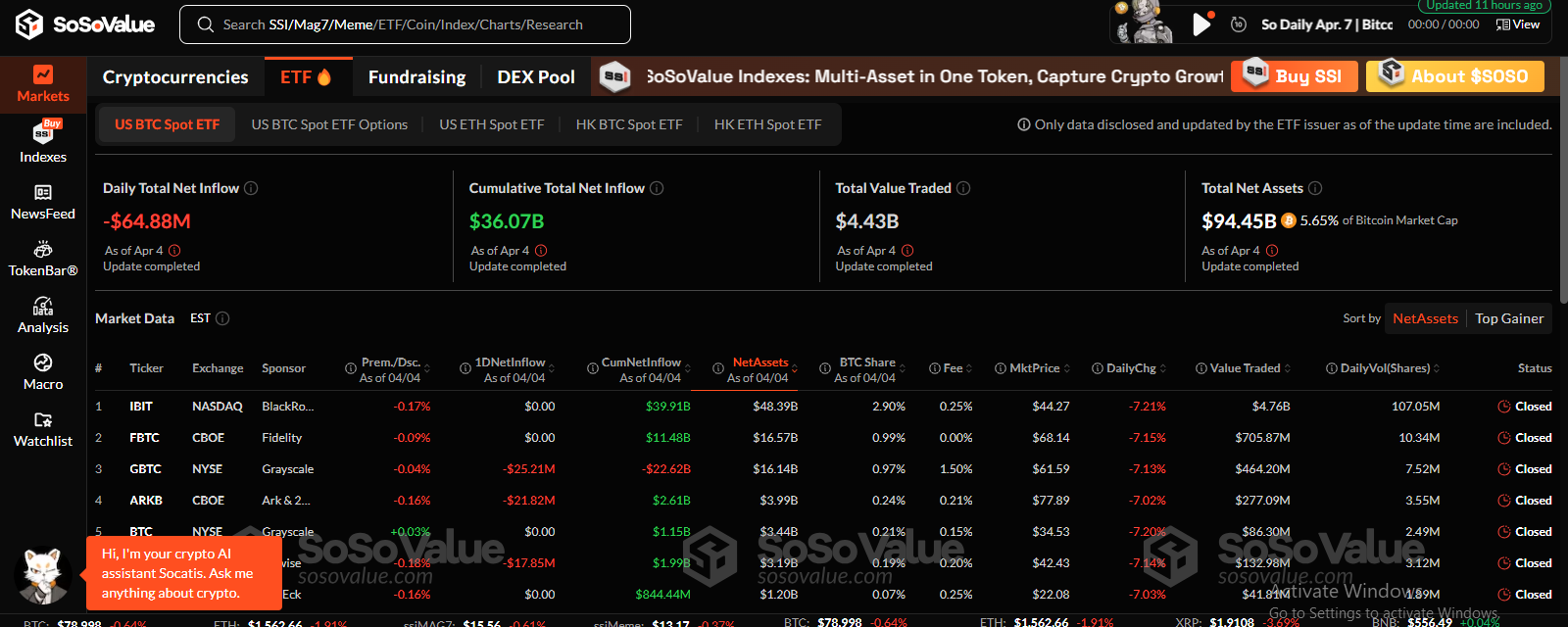
Task: Click the info icon beside Prem./Dsc. header
Action: click(351, 368)
